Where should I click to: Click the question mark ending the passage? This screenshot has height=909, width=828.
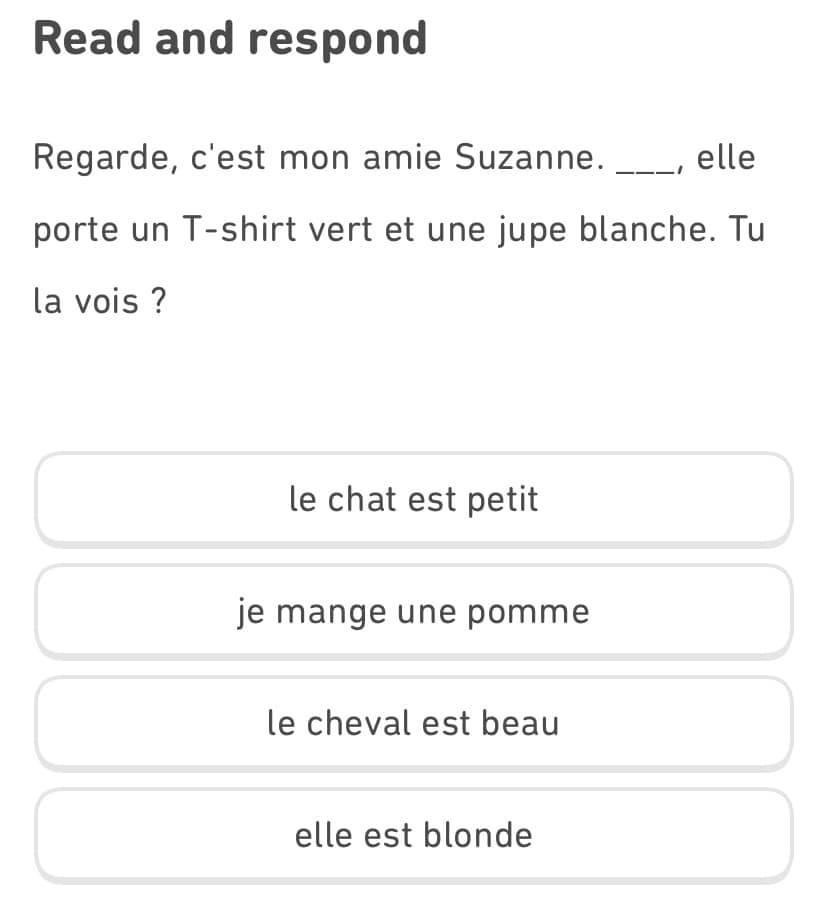pyautogui.click(x=157, y=301)
